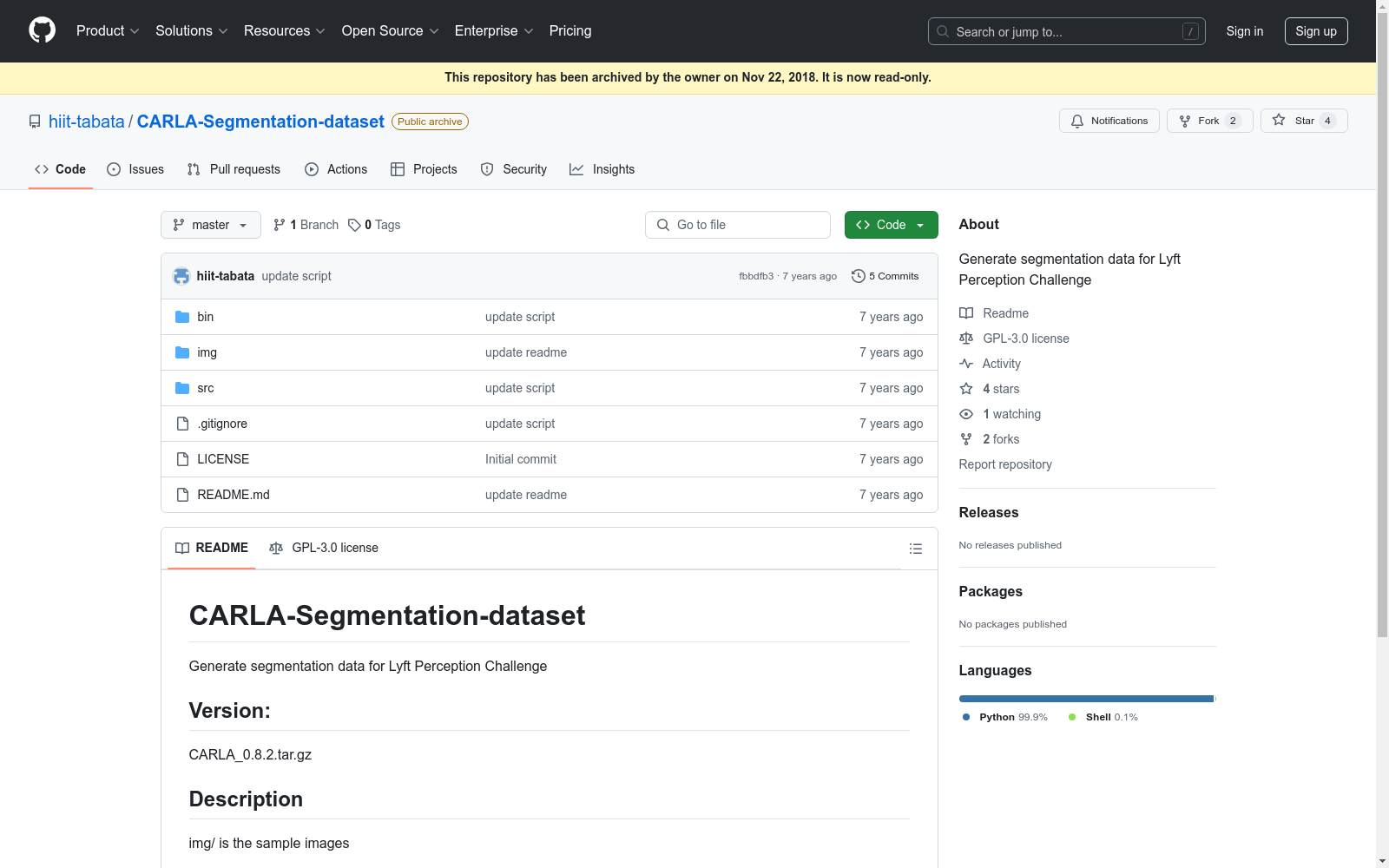Click the scale icon beside GPL-3.0 license
Image resolution: width=1389 pixels, height=868 pixels.
point(966,339)
